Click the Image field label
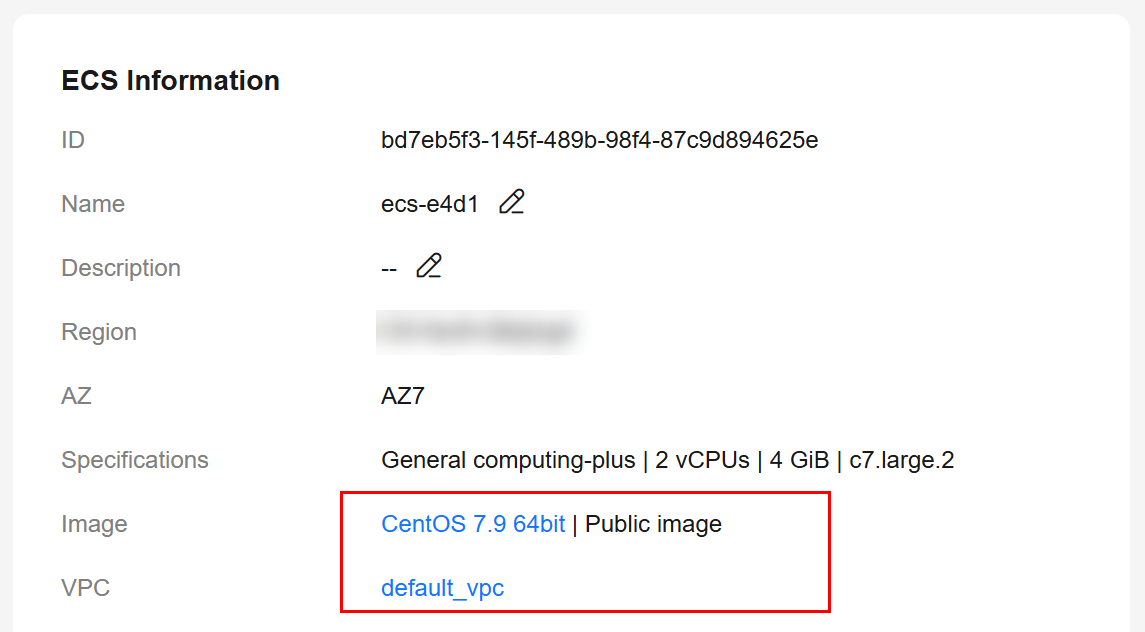The height and width of the screenshot is (632, 1145). 94,524
